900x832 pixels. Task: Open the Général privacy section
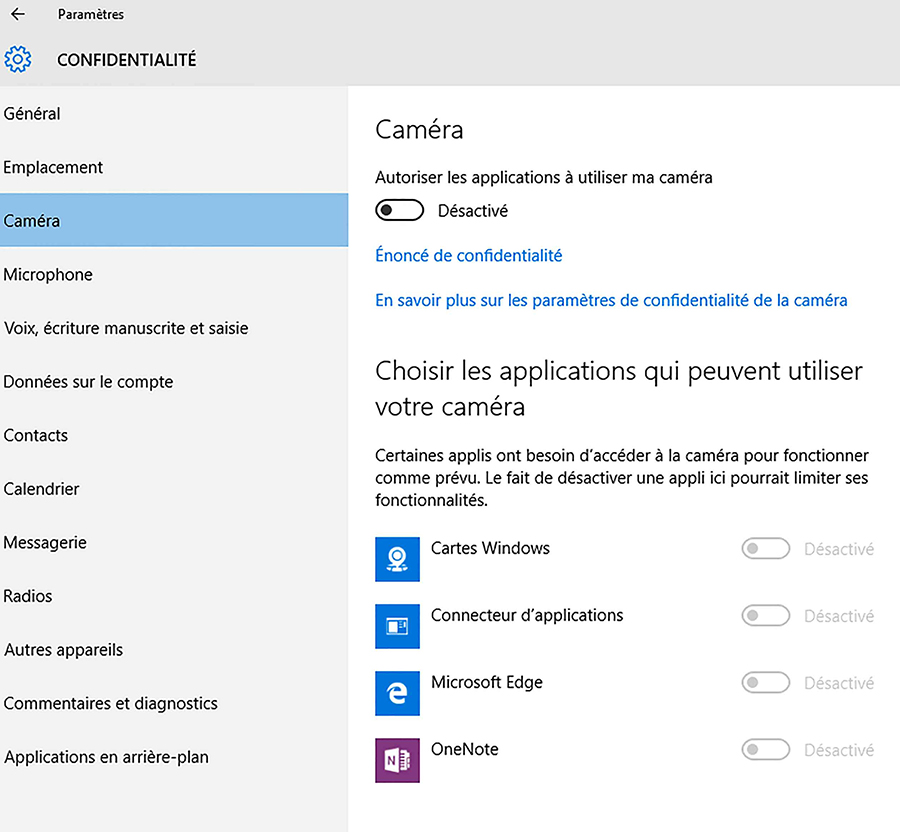pyautogui.click(x=174, y=114)
